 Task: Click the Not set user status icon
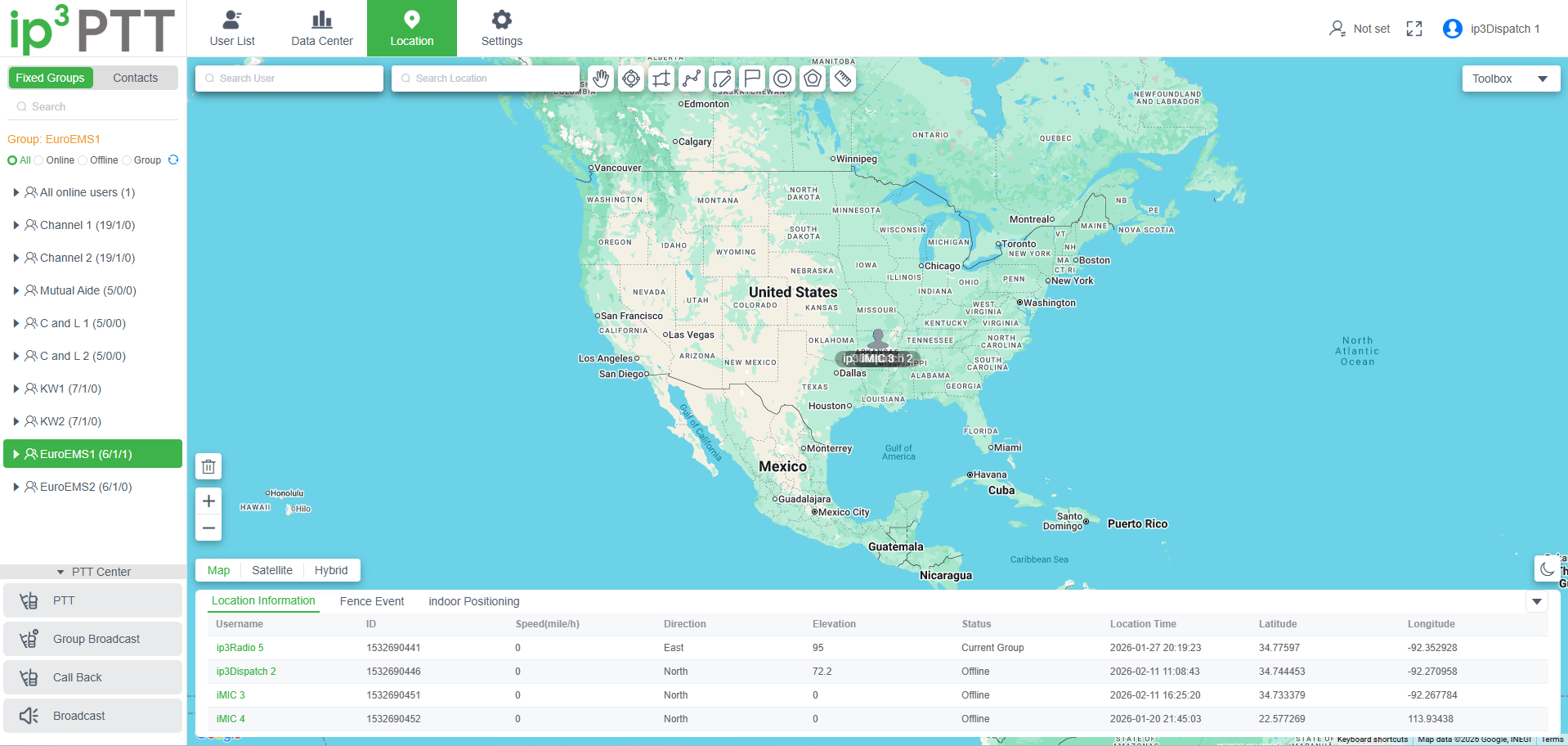tap(1337, 29)
